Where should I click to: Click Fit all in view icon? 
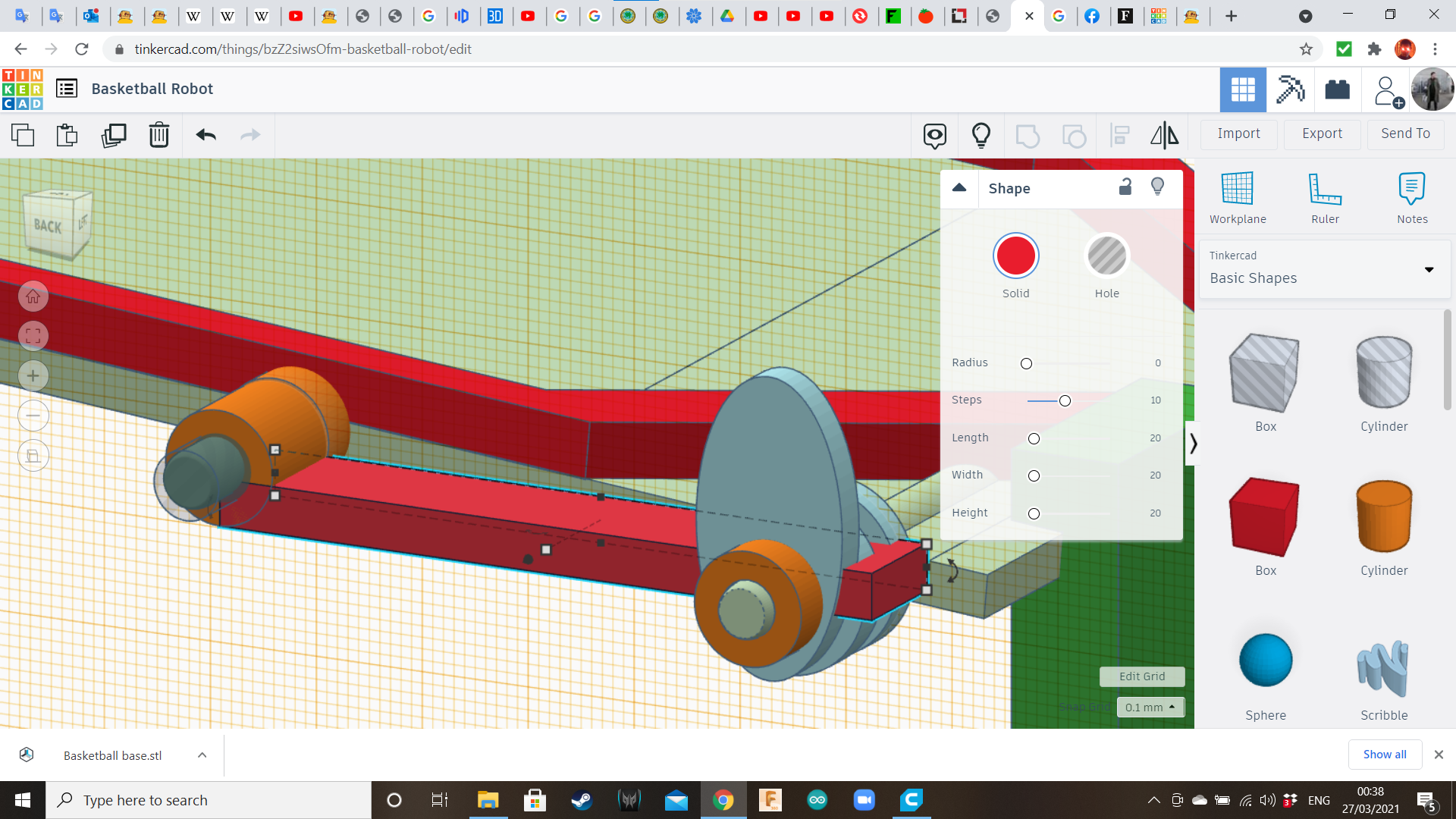[33, 336]
